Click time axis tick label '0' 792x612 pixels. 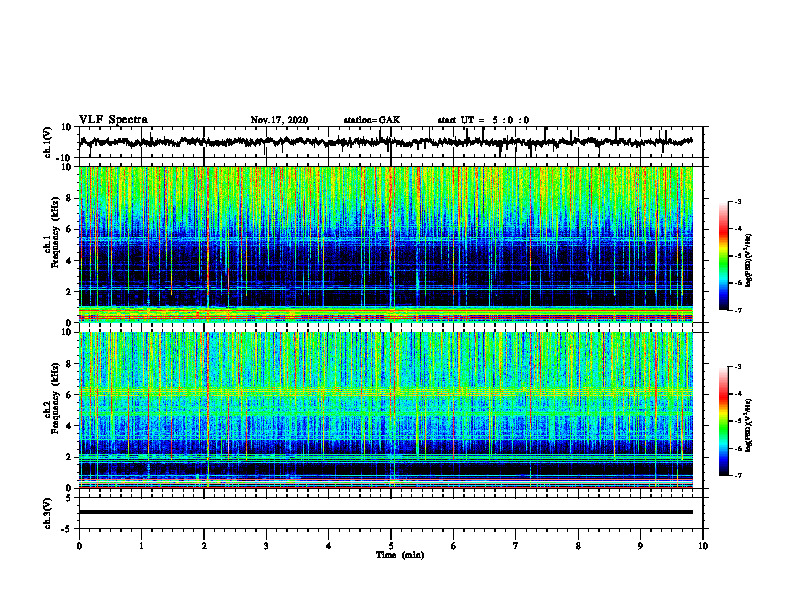pos(79,546)
